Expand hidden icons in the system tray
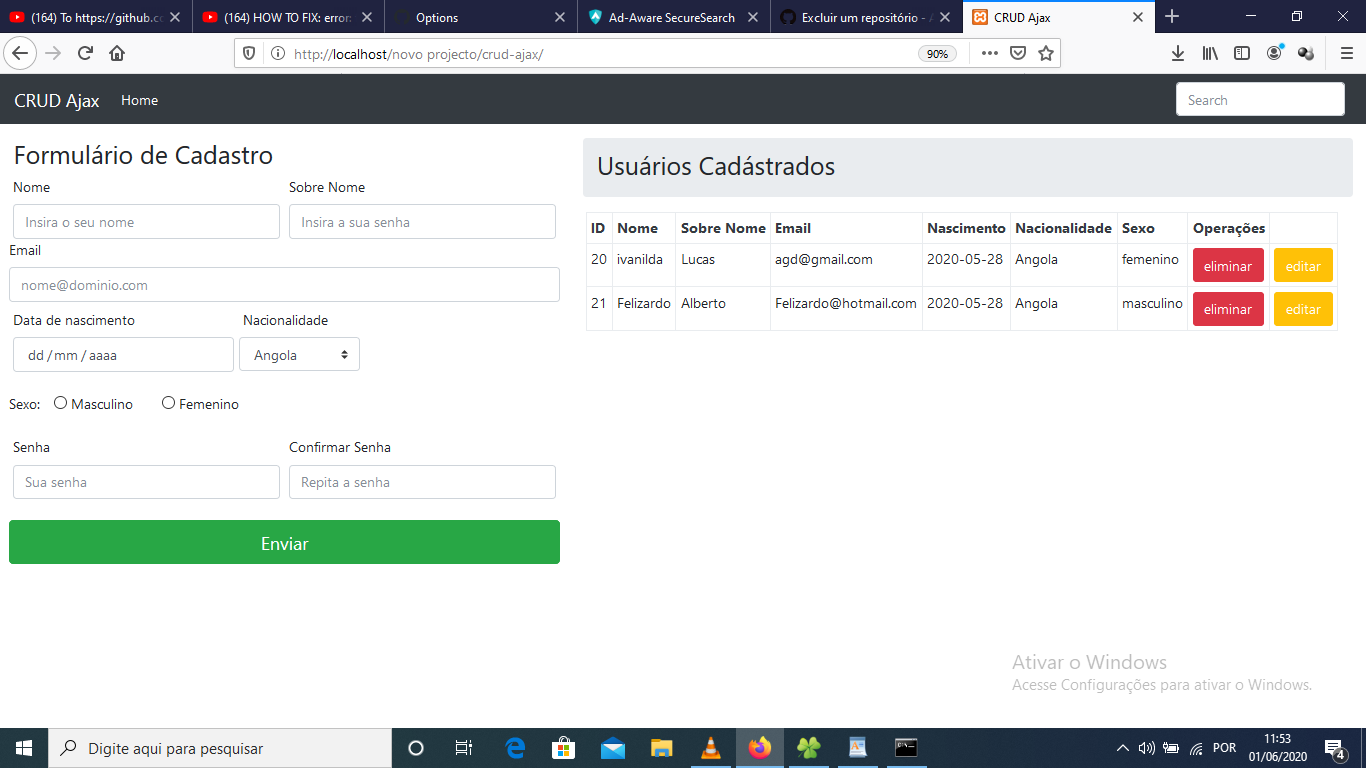Screen dimensions: 1366x768 pos(1122,747)
